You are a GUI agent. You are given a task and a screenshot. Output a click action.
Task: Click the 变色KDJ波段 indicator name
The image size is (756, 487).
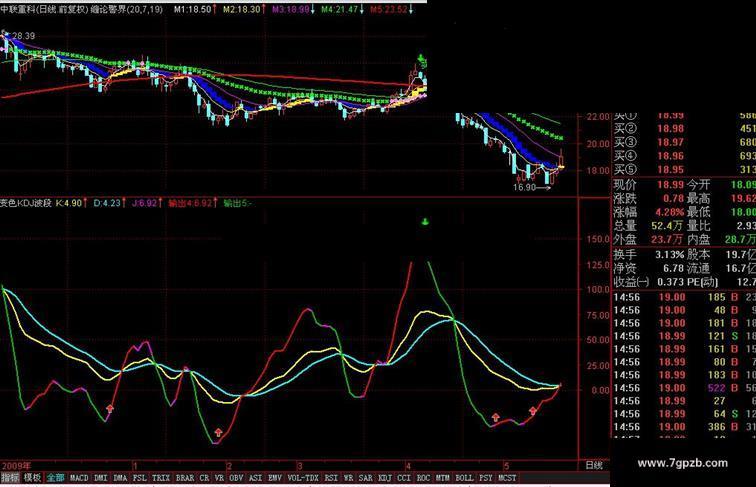(26, 203)
